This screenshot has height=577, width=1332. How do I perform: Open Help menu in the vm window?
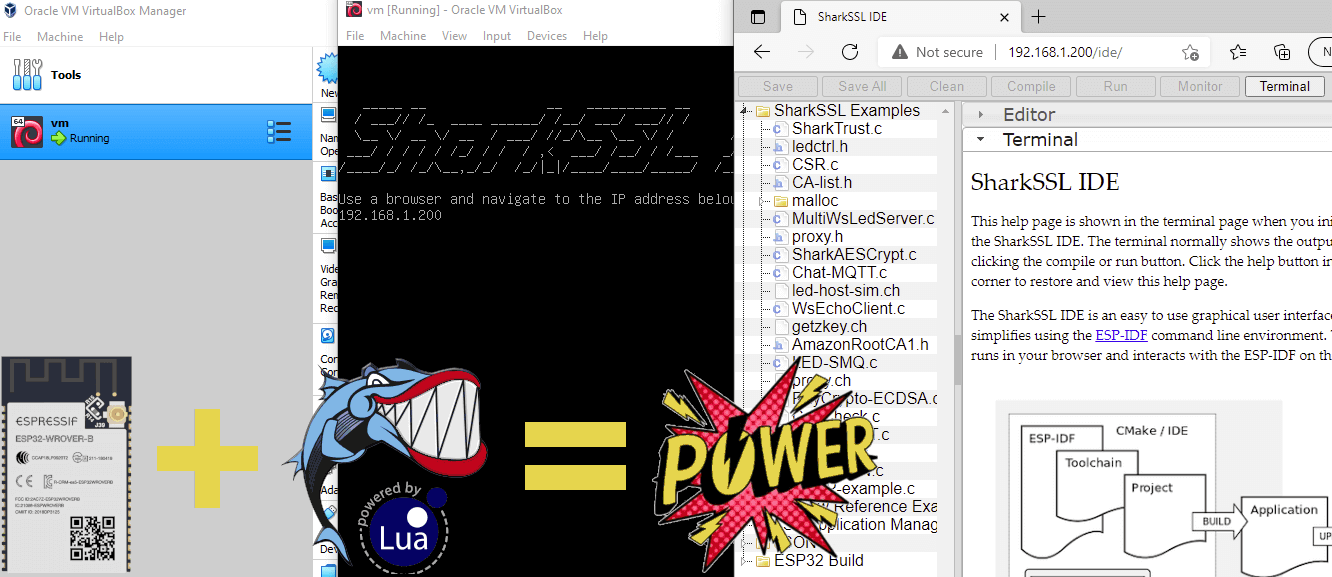coord(595,36)
